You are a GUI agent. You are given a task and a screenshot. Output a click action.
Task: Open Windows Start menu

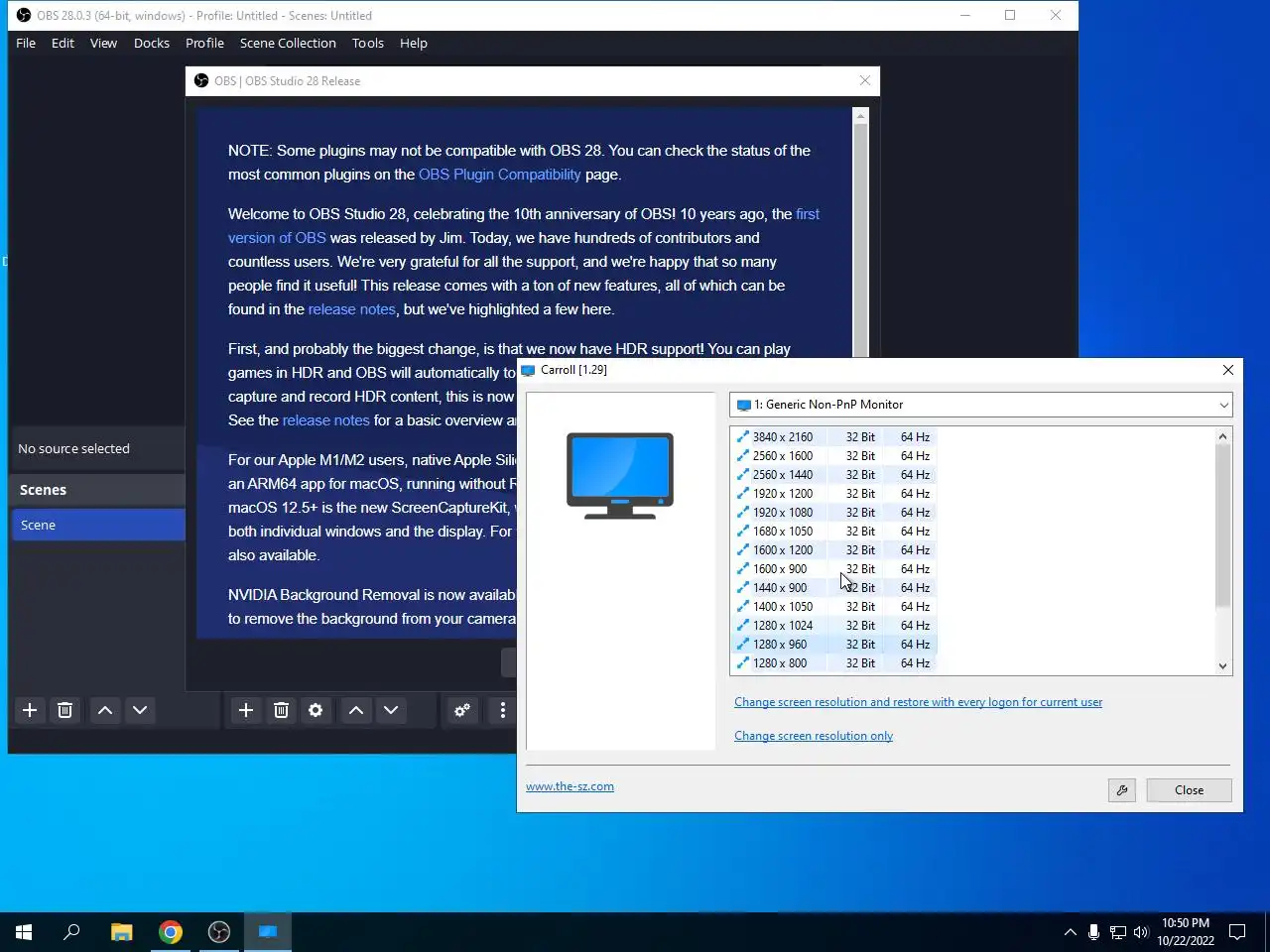point(24,932)
